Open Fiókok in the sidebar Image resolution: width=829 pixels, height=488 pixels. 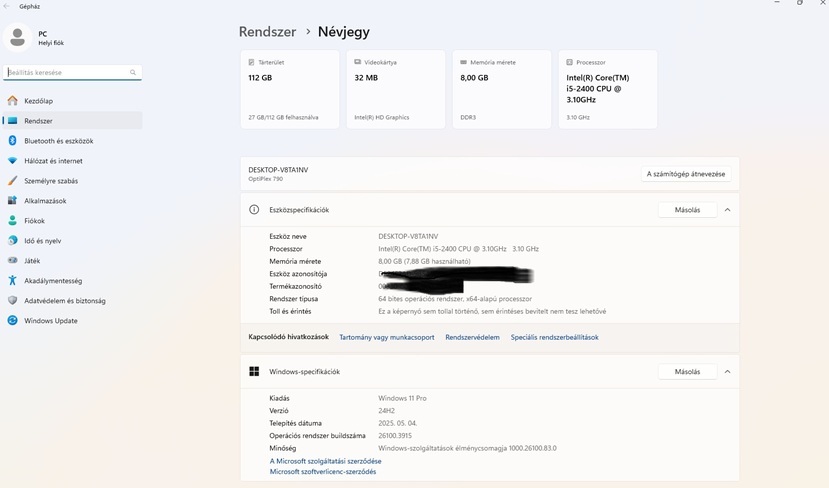click(x=72, y=220)
